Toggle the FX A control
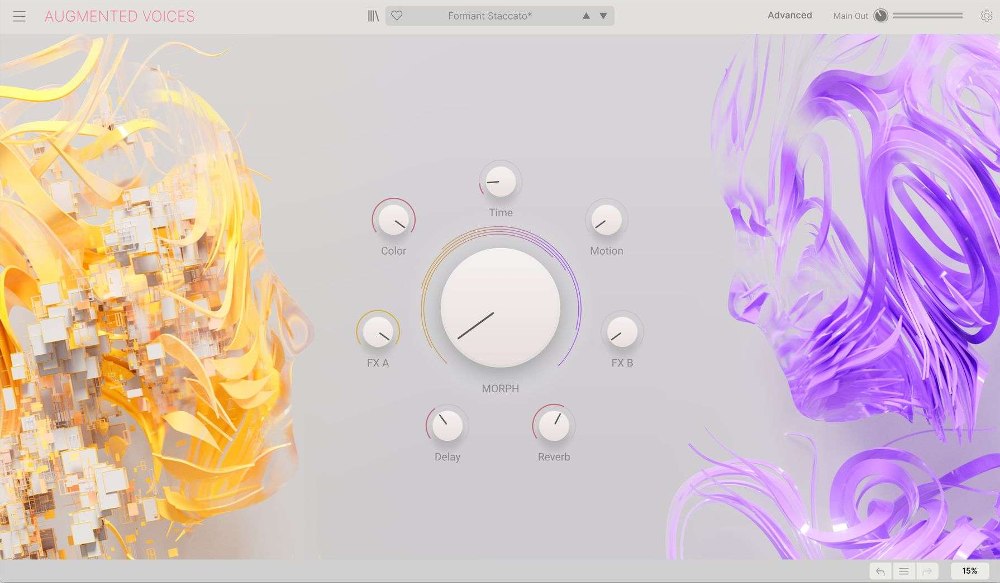This screenshot has width=1000, height=583. pos(378,334)
